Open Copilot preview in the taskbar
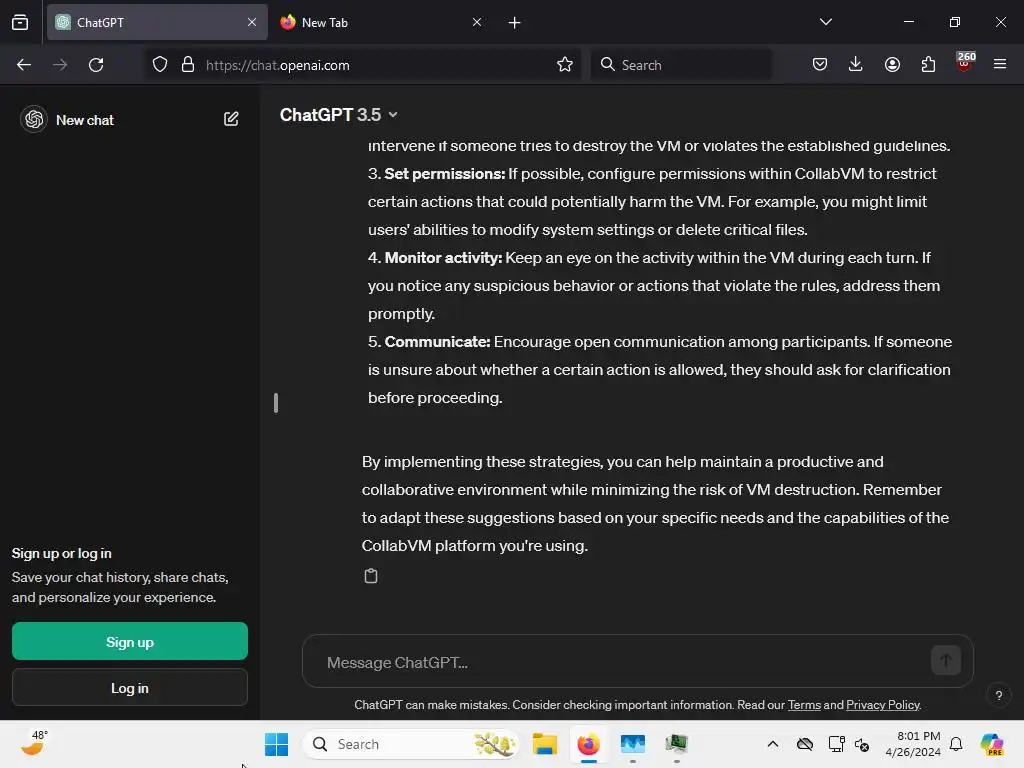The height and width of the screenshot is (768, 1024). point(992,744)
